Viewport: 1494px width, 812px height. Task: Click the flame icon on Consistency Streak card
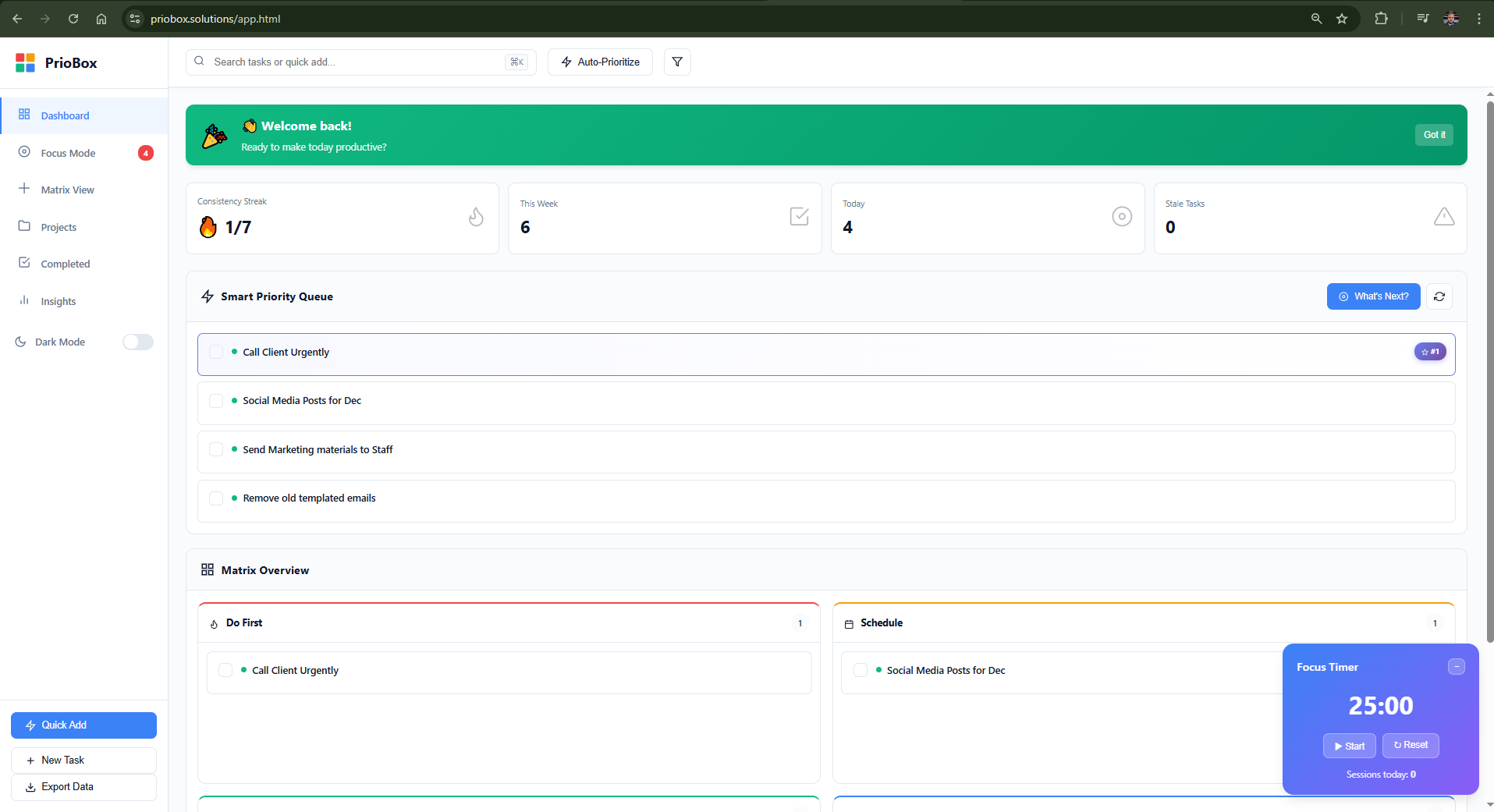(476, 218)
